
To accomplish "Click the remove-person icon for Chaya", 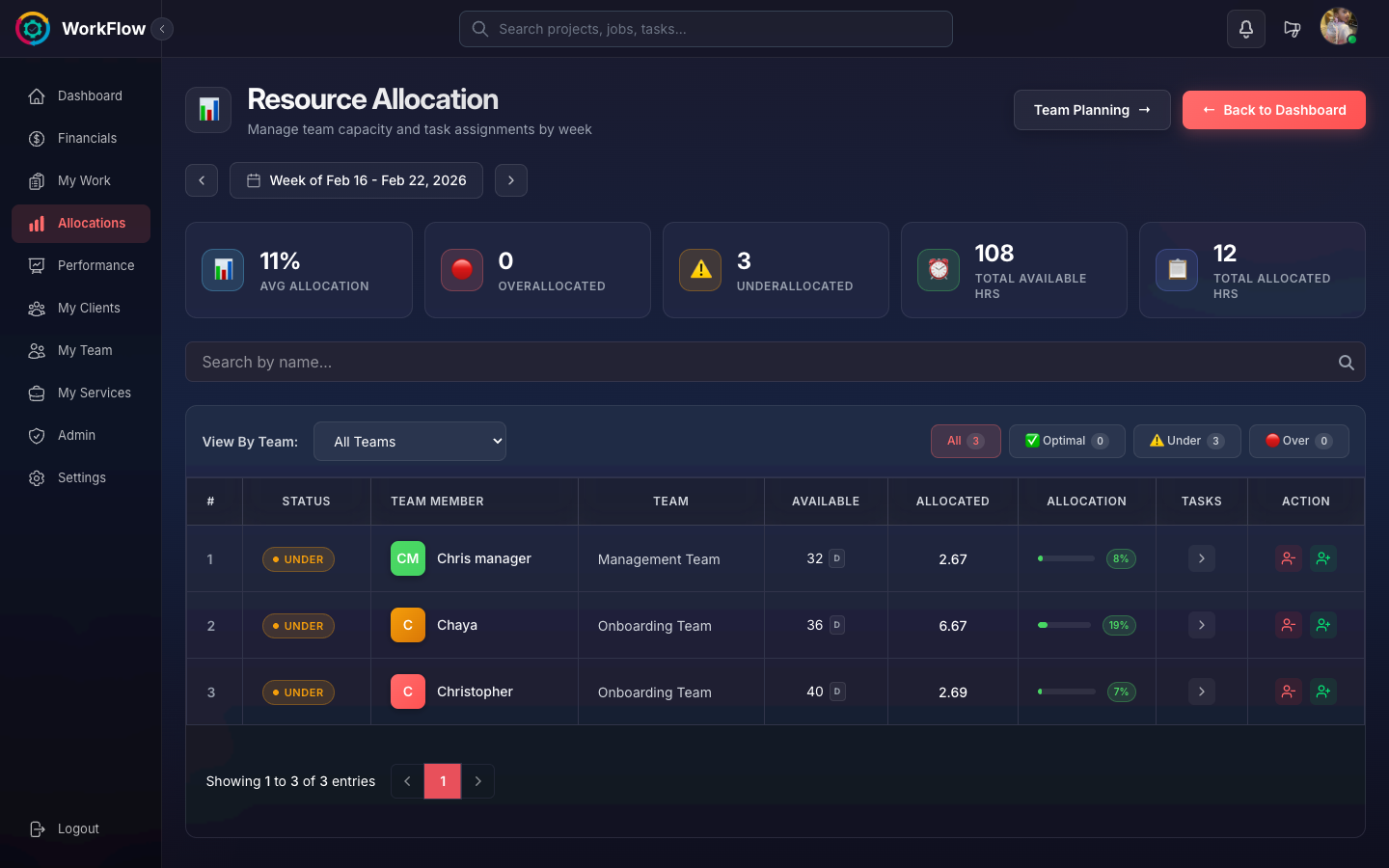I will 1288,625.
